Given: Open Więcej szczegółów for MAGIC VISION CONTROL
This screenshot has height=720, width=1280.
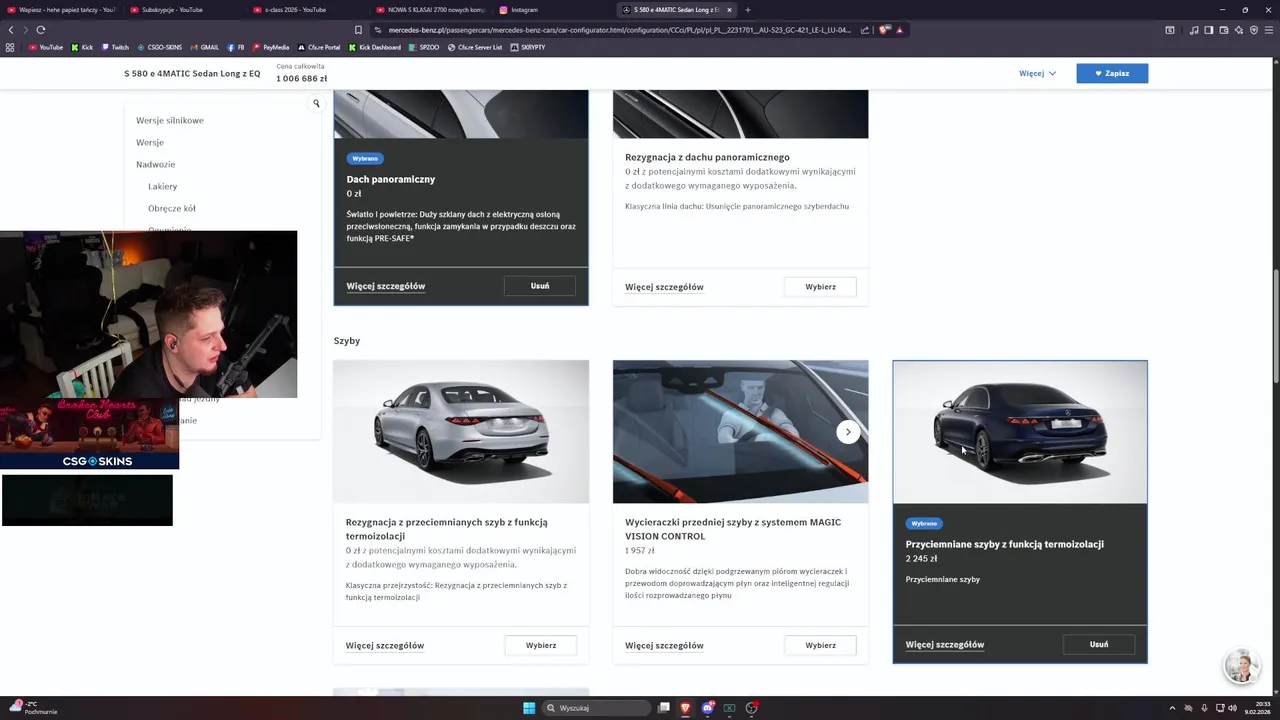Looking at the screenshot, I should point(664,645).
